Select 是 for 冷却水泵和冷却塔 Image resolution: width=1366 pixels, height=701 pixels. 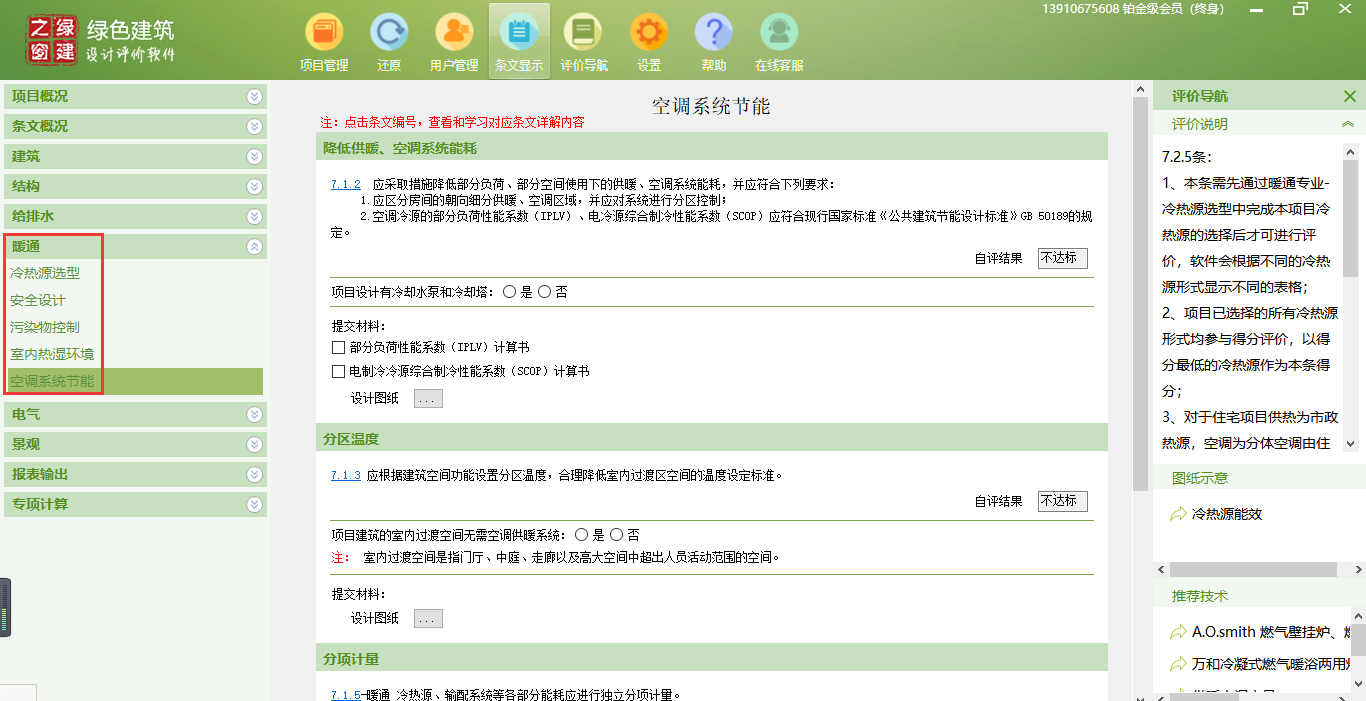pyautogui.click(x=510, y=292)
